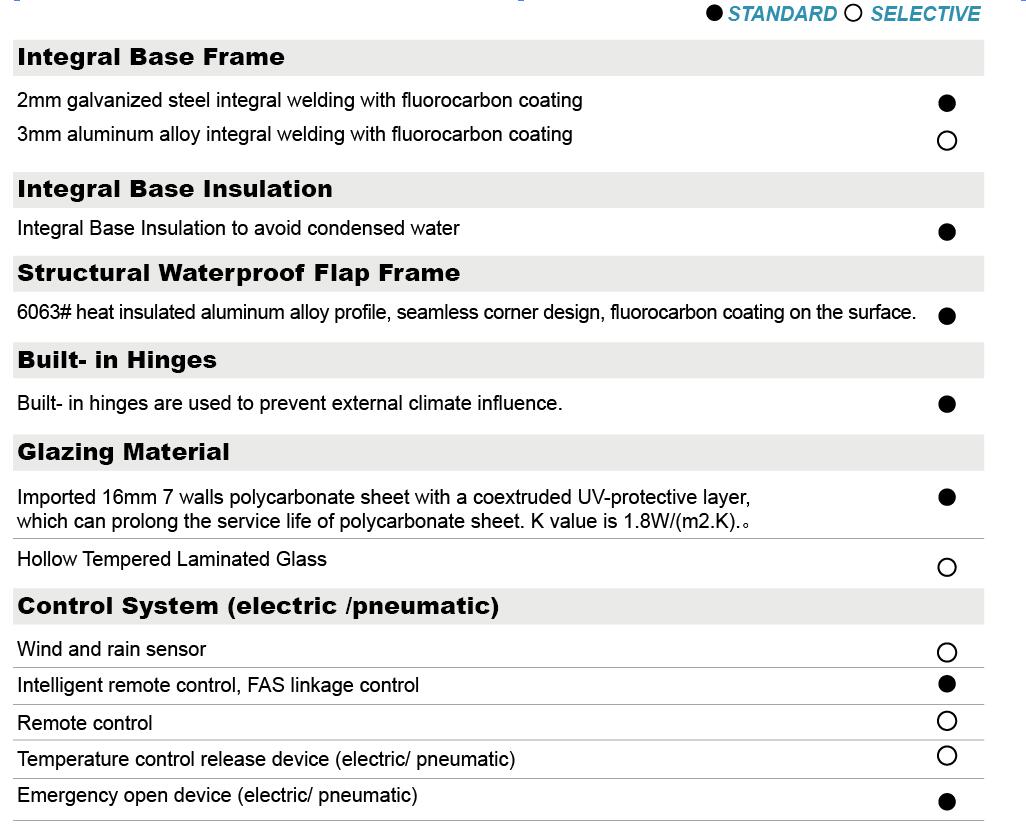Click the Emergency open device filled dot

click(947, 801)
